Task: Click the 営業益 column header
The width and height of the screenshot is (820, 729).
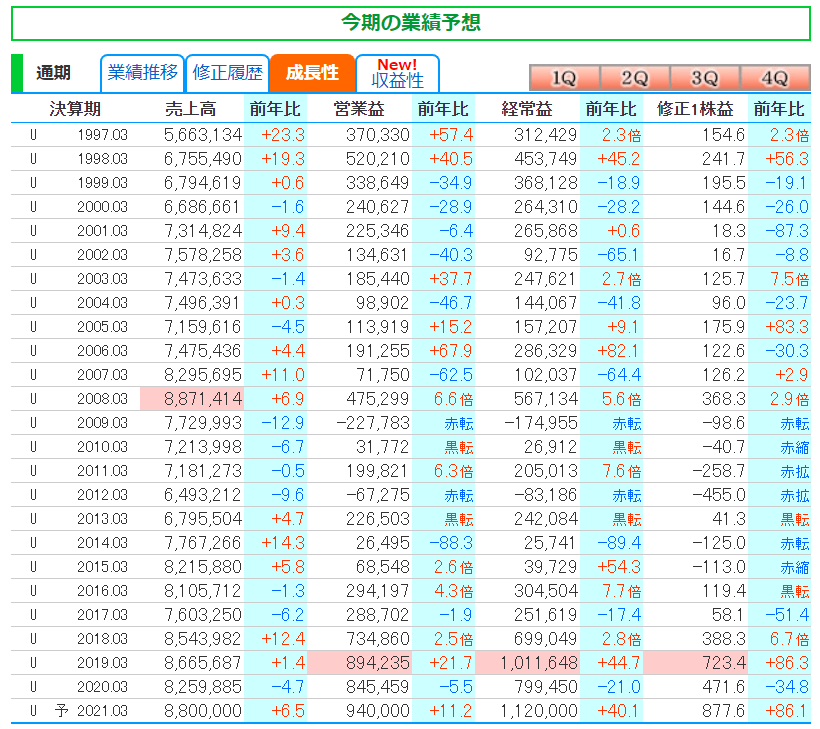Action: [357, 109]
